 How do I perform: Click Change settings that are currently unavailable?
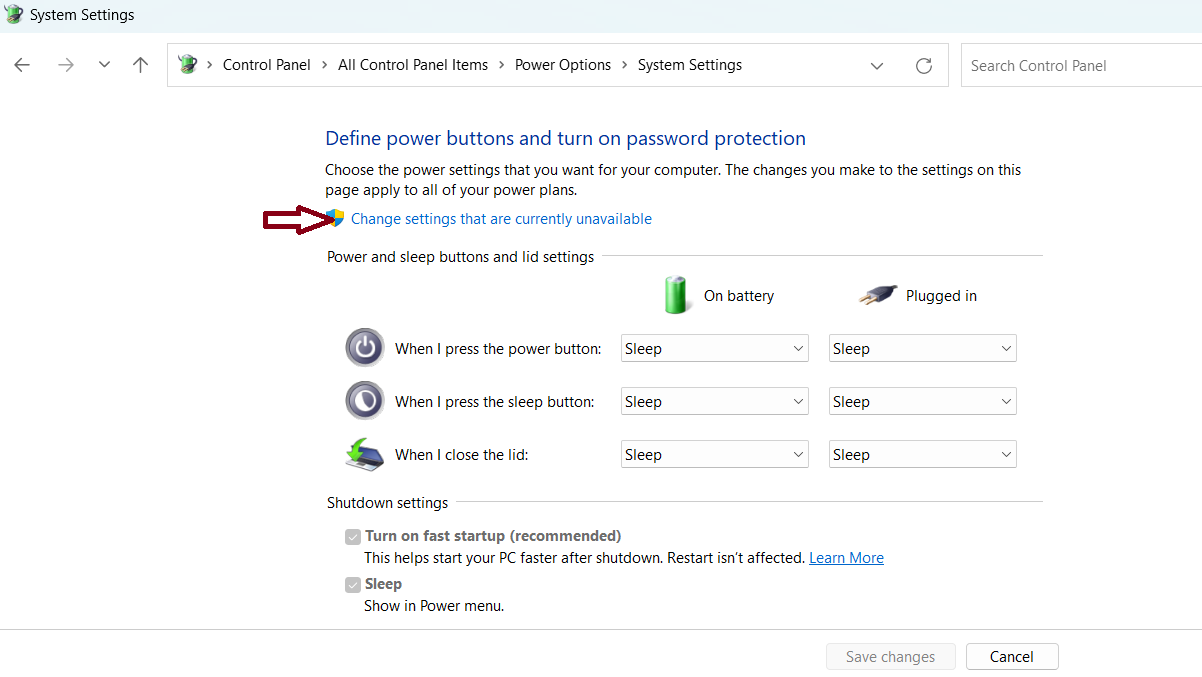501,219
